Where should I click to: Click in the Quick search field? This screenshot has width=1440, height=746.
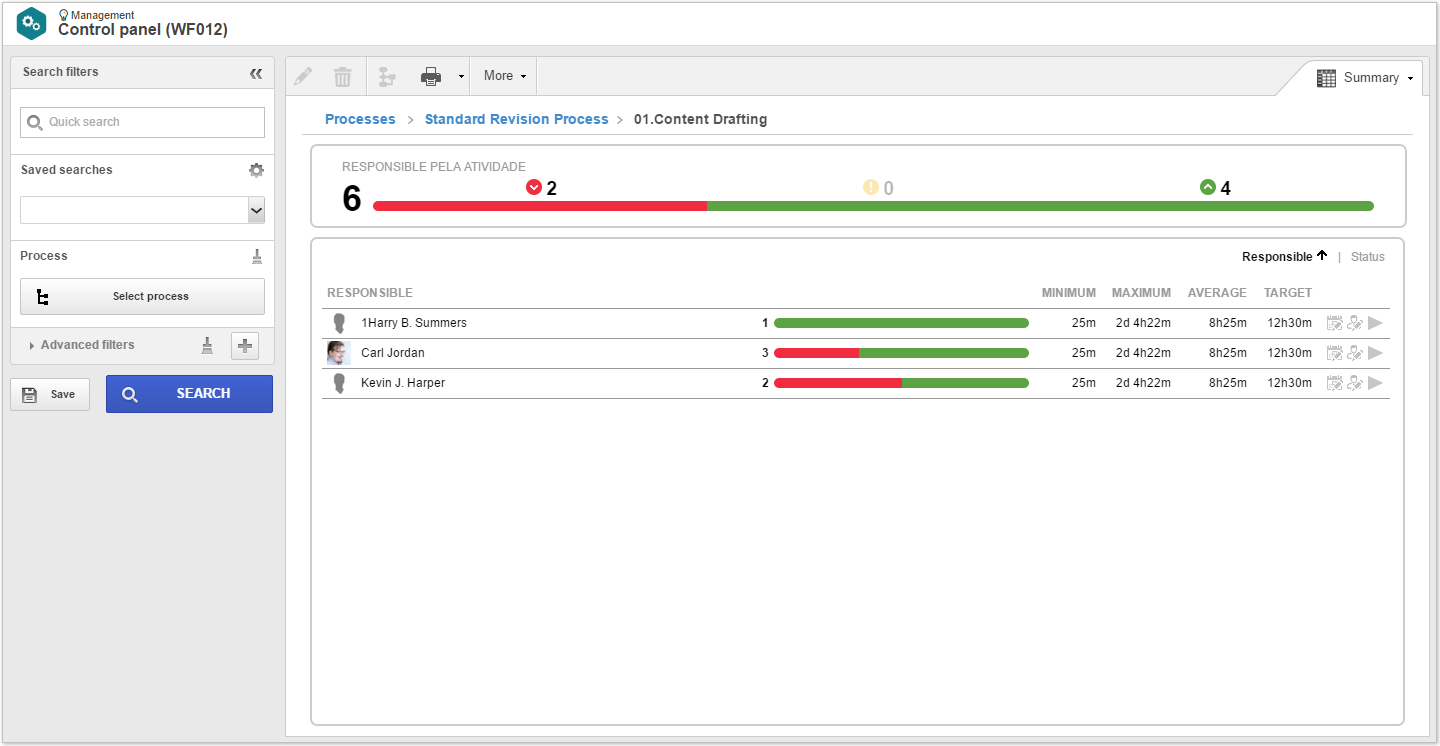tap(142, 122)
